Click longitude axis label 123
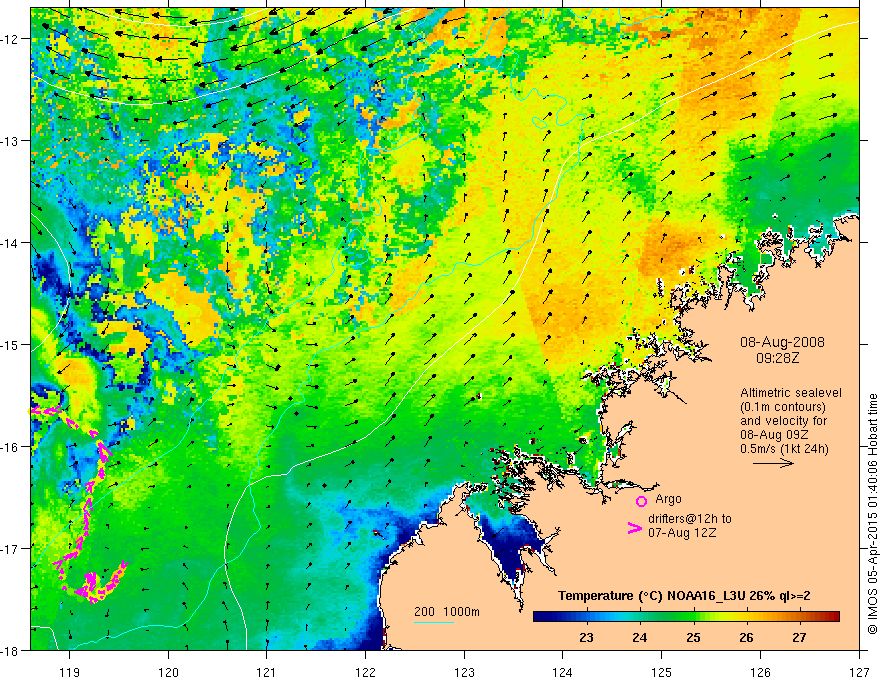Screen dimensions: 880x680 (464, 672)
